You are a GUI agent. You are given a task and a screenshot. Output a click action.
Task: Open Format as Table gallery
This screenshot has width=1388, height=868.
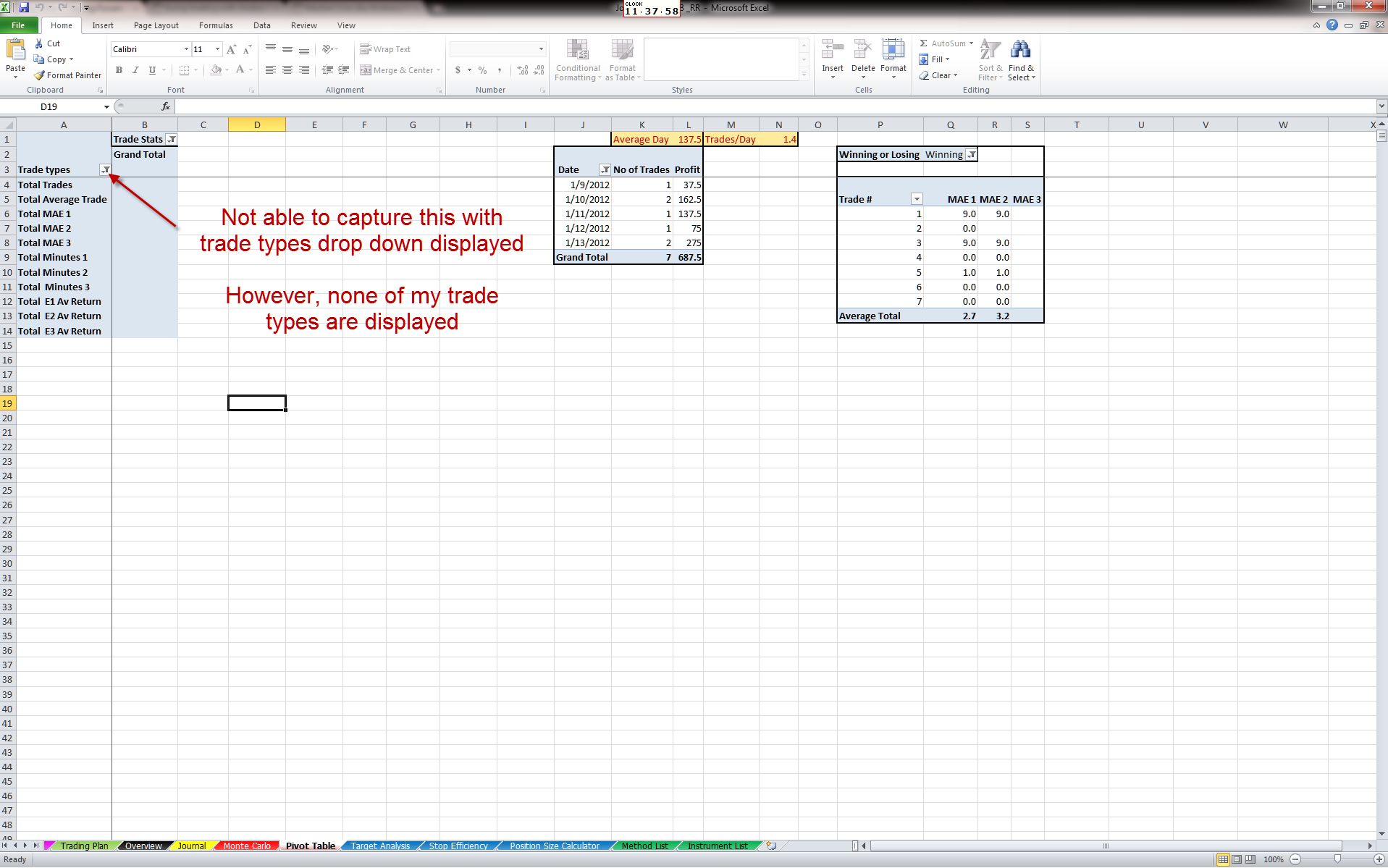tap(623, 60)
